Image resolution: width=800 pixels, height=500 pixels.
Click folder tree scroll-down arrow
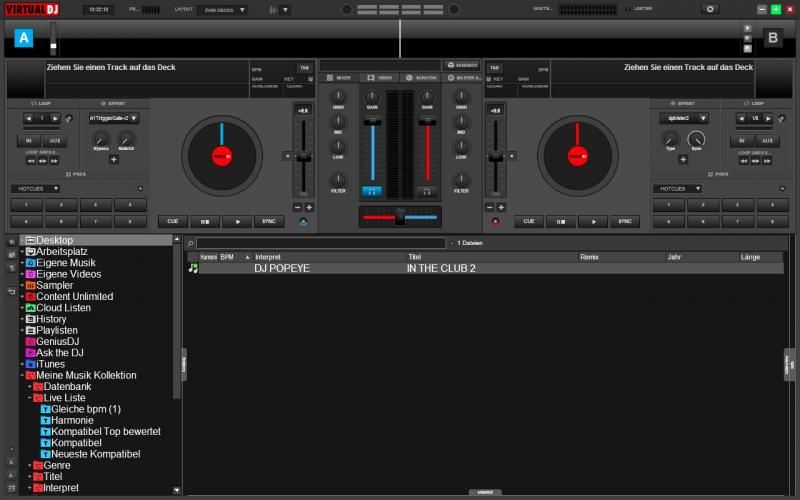[x=177, y=490]
